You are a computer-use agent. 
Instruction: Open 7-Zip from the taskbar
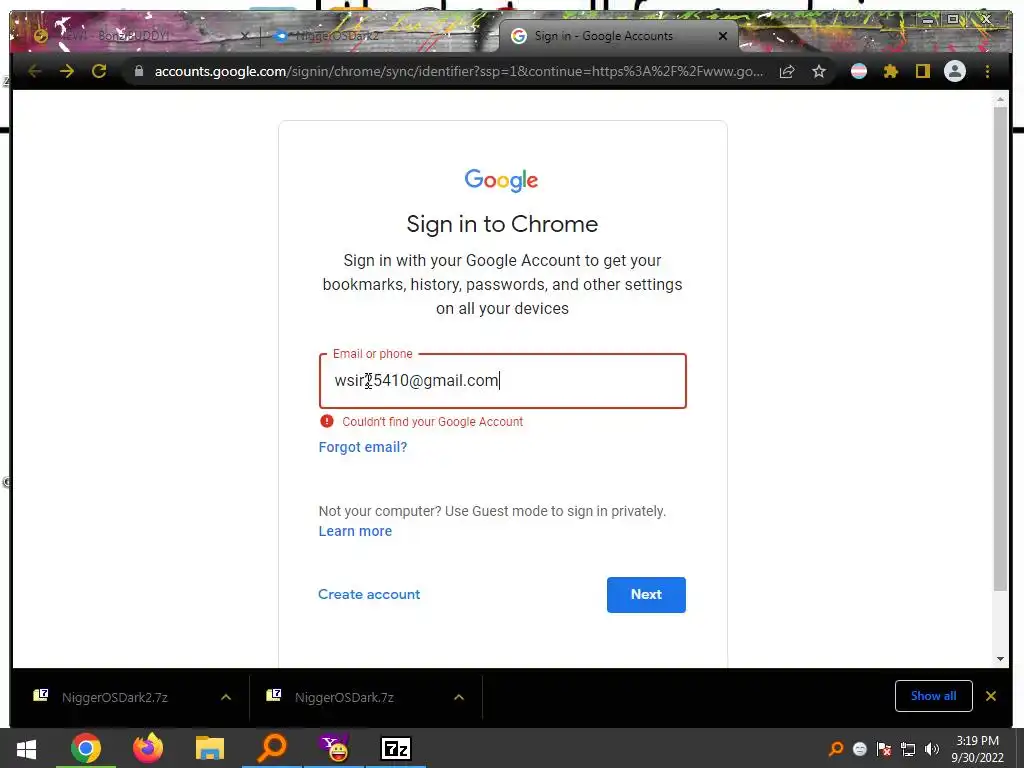tap(396, 748)
